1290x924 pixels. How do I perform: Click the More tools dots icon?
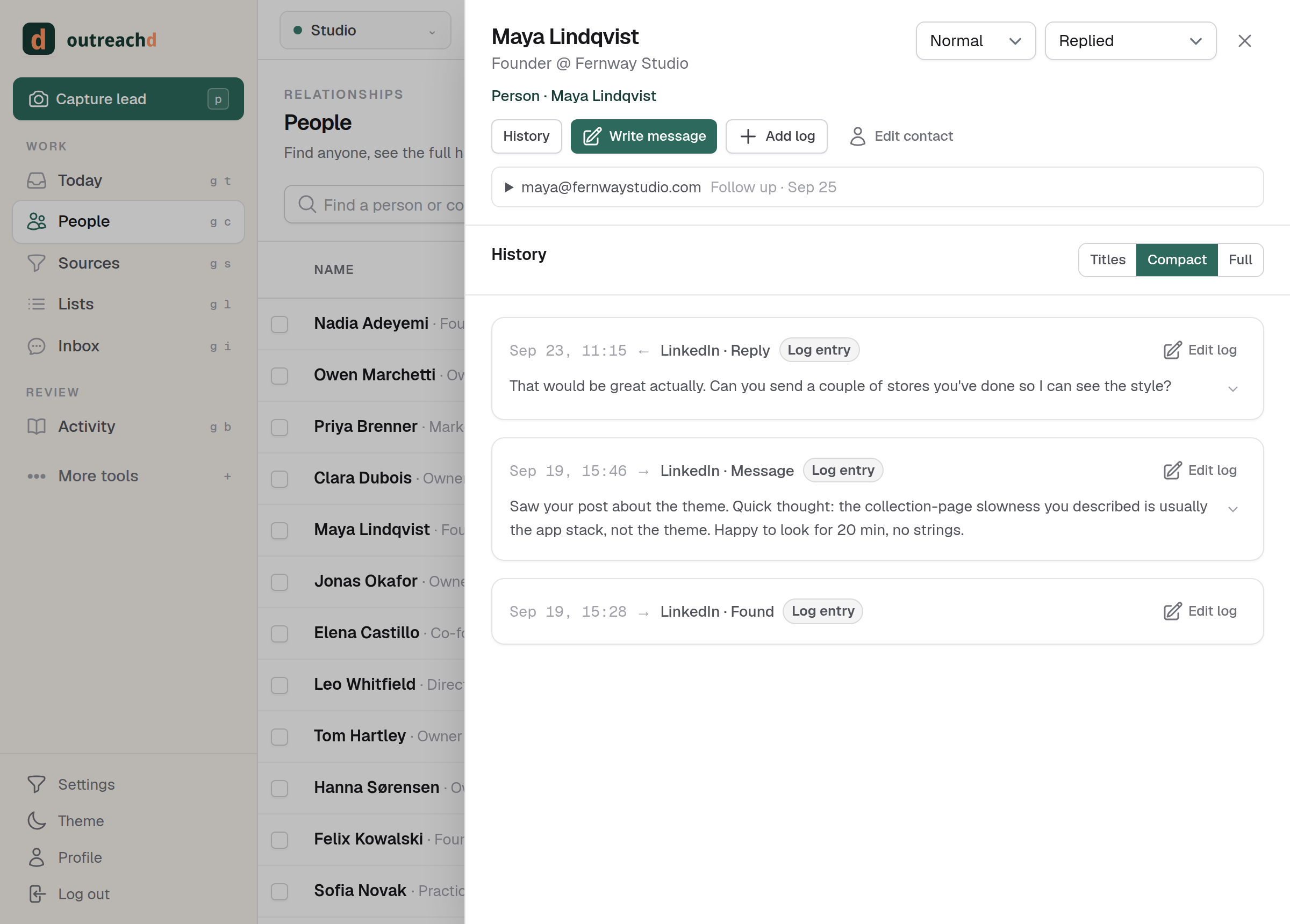tap(37, 476)
